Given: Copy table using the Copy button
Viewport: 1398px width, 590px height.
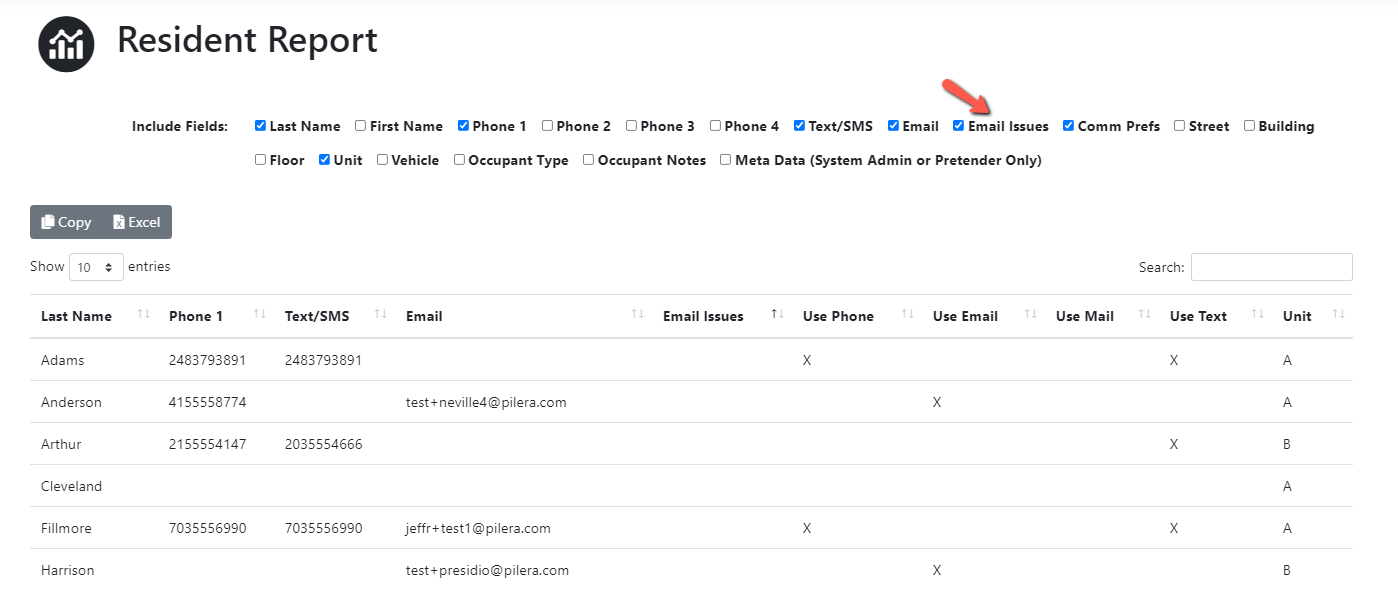Looking at the screenshot, I should (66, 222).
